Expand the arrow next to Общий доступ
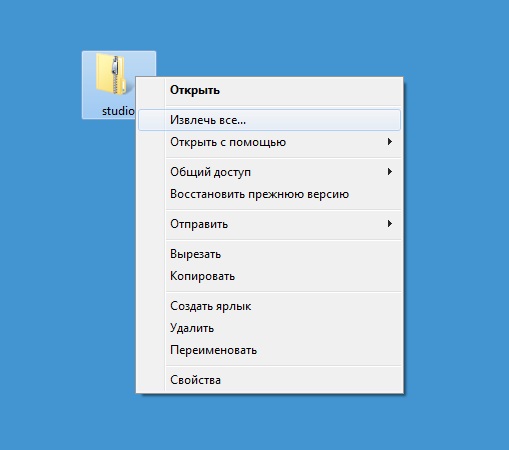This screenshot has height=450, width=509. point(389,172)
